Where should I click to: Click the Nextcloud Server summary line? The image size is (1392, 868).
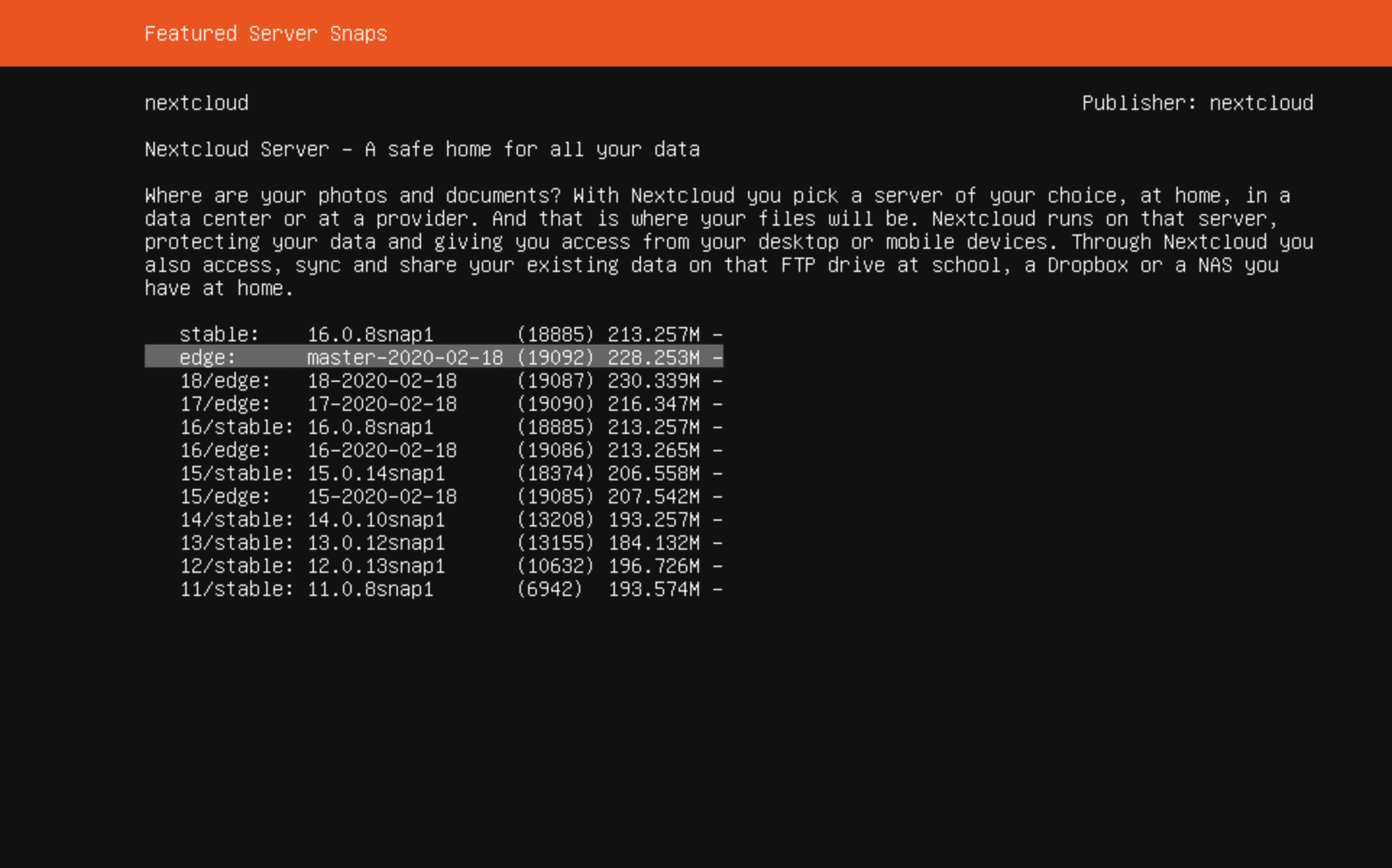[x=422, y=149]
